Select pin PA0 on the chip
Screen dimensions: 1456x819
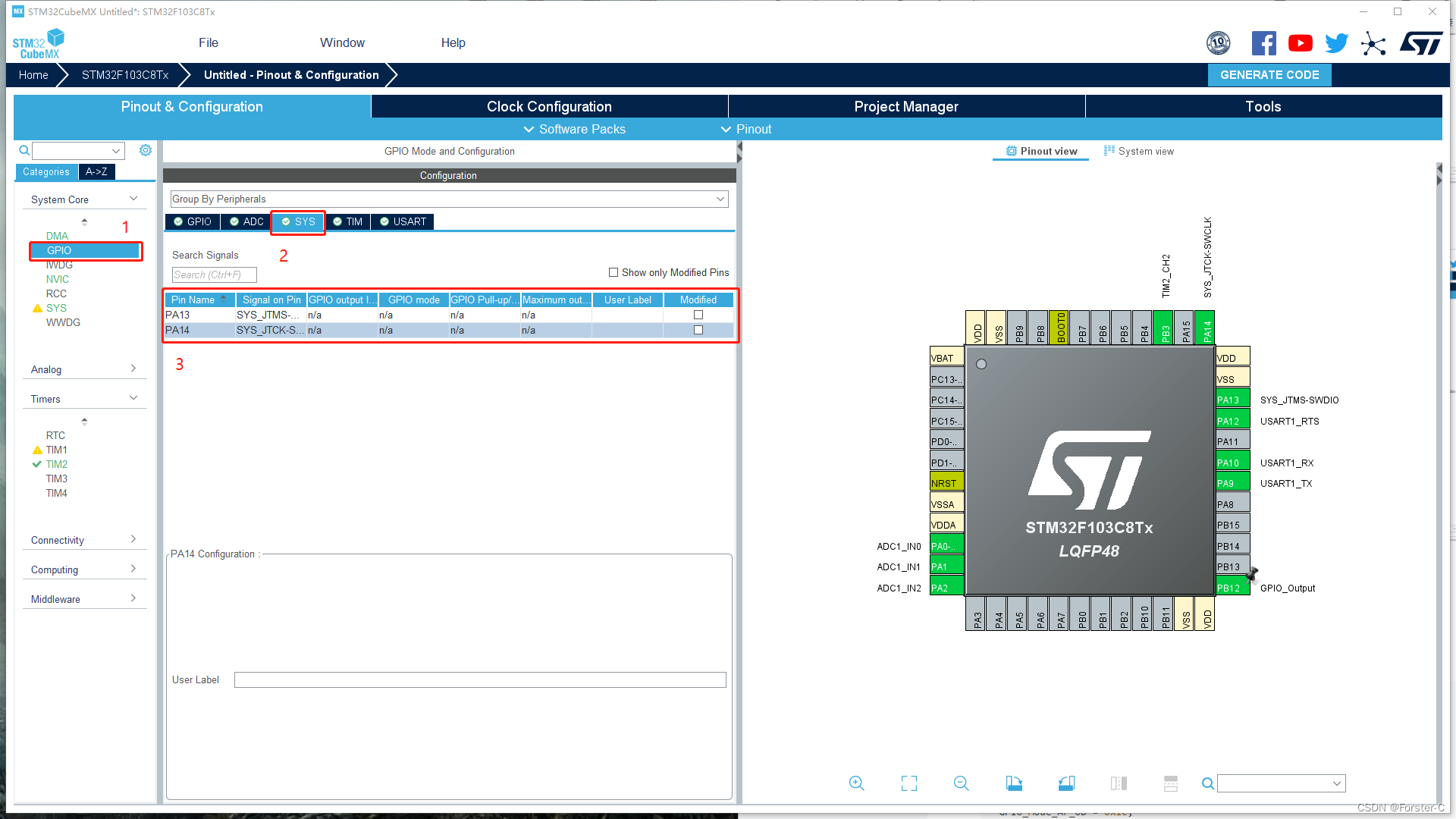[946, 546]
